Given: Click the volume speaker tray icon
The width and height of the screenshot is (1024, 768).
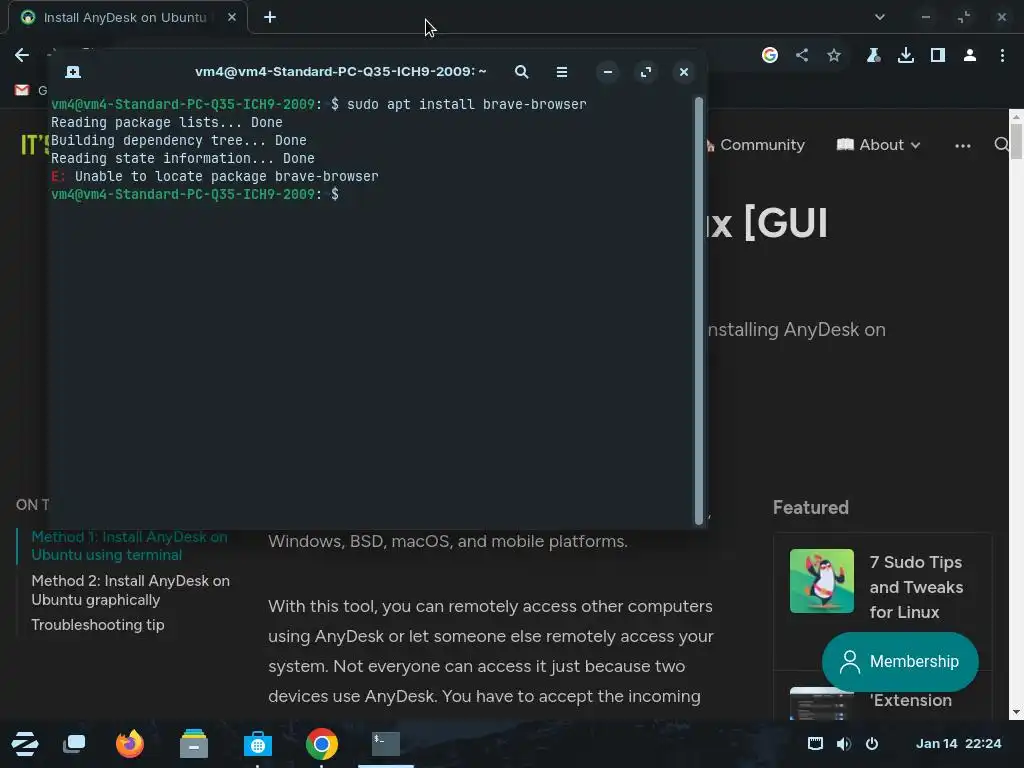Looking at the screenshot, I should pos(844,744).
